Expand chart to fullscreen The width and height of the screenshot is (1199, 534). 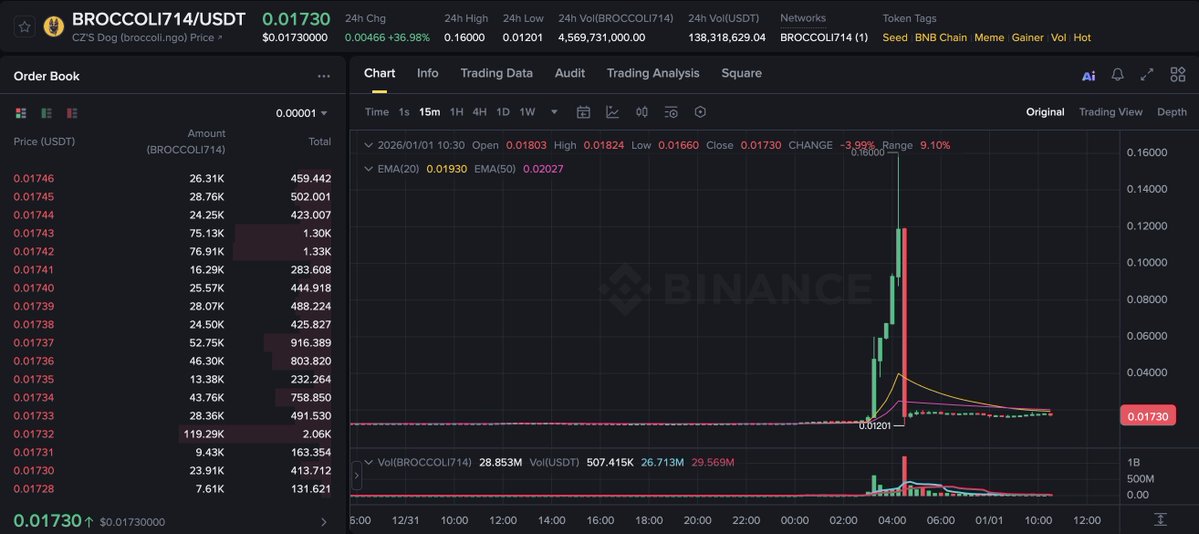1147,75
